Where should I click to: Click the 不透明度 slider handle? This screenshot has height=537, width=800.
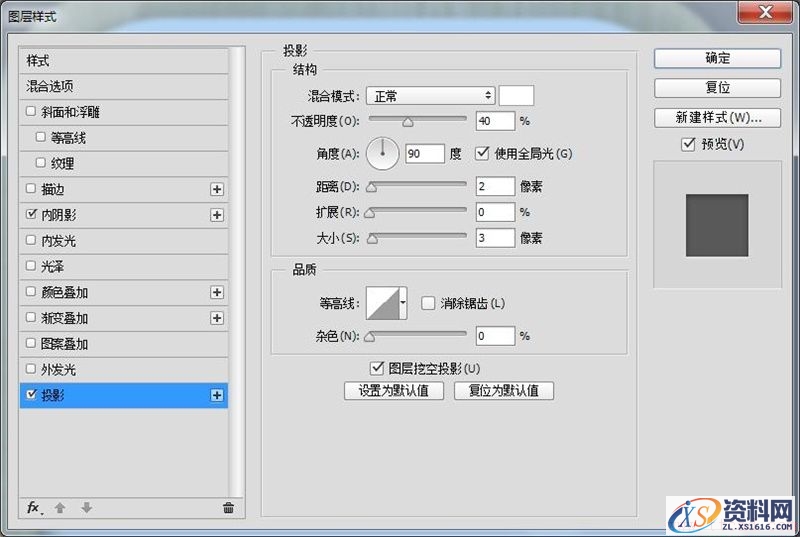pos(407,122)
